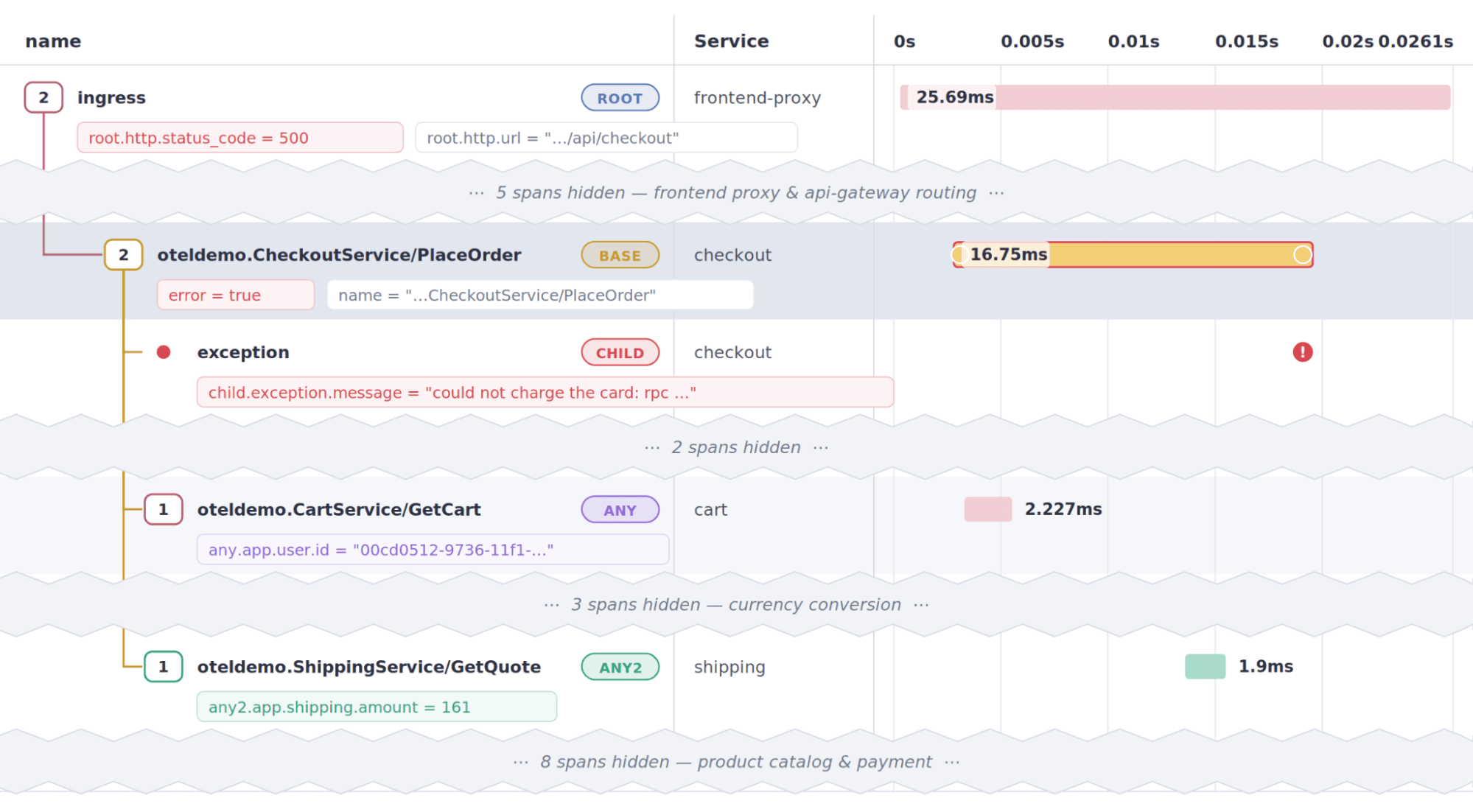Click the 0.0261s timeline end label

(1416, 41)
